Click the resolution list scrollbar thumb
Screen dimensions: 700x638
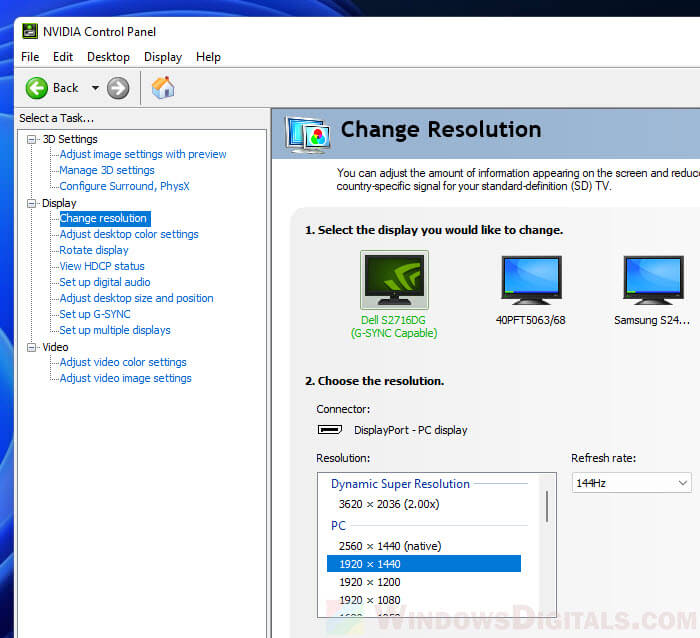coord(547,506)
